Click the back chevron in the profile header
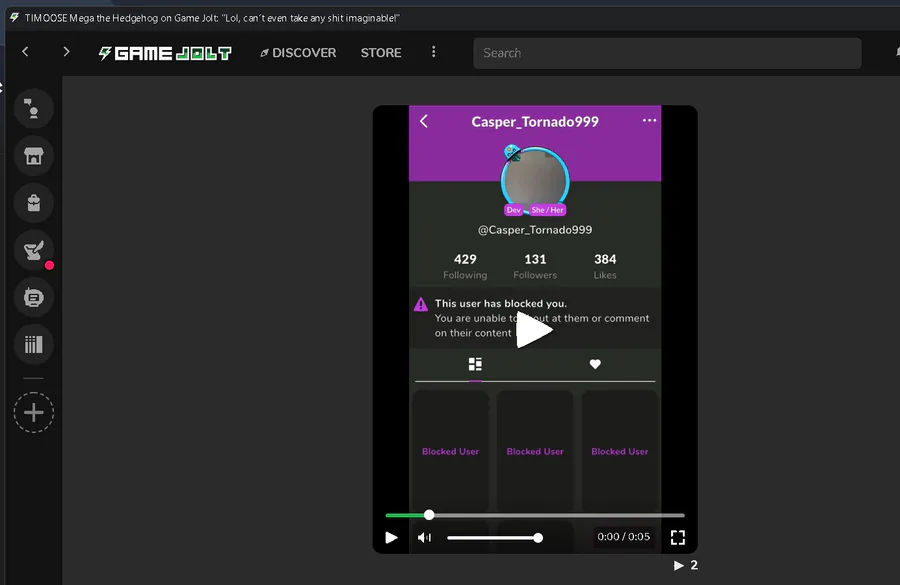This screenshot has height=585, width=900. (424, 121)
